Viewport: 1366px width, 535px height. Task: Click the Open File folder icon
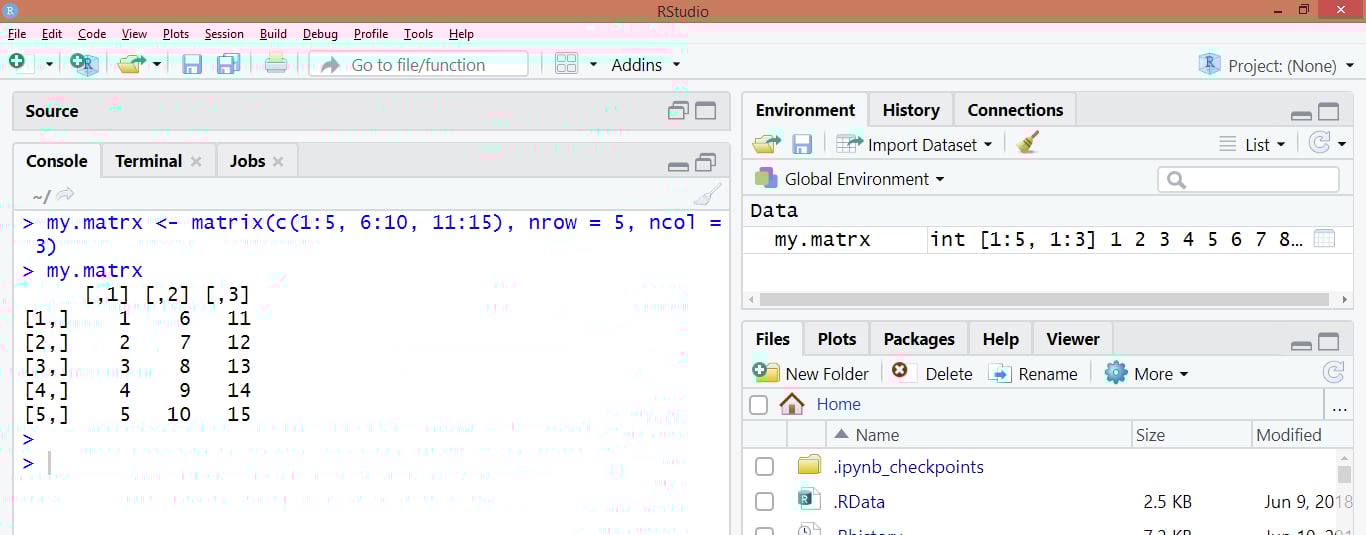131,64
